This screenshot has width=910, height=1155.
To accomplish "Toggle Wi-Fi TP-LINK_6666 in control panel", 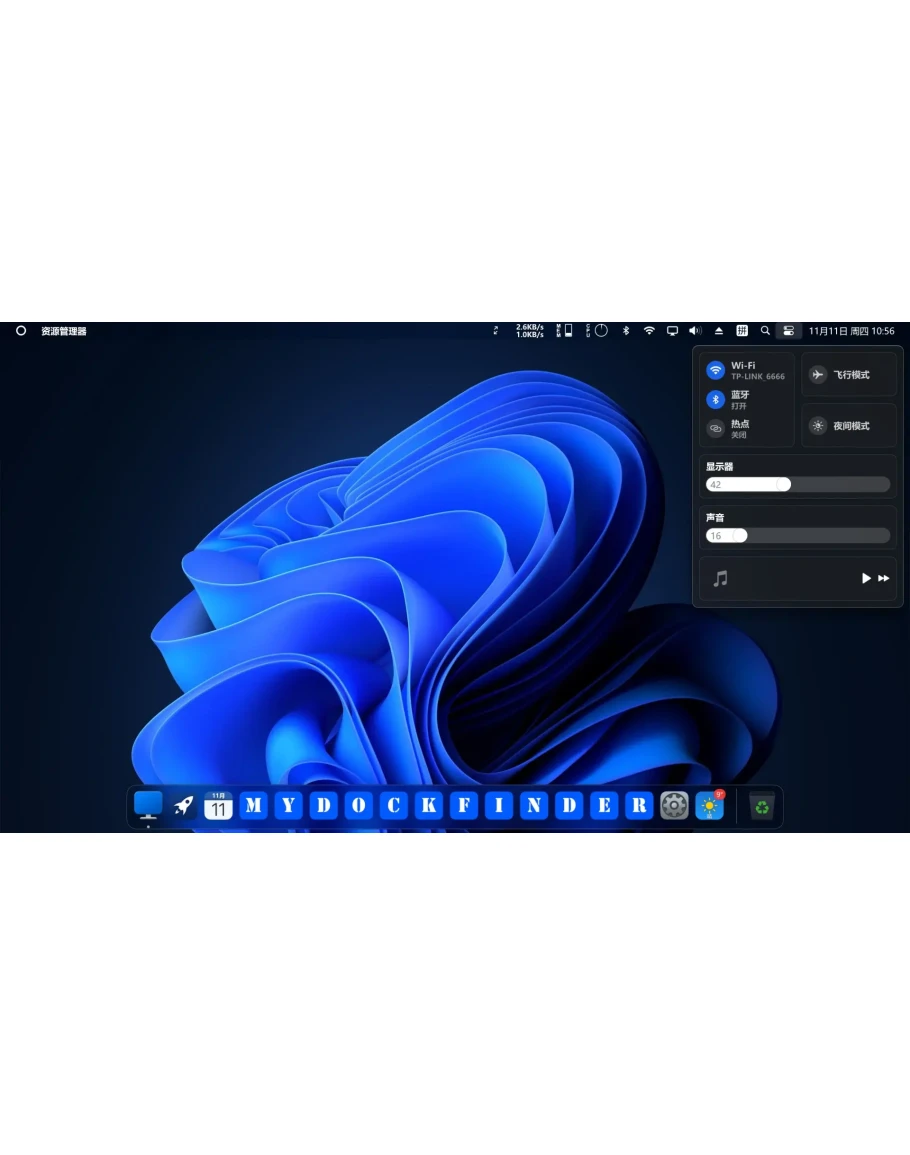I will pyautogui.click(x=716, y=371).
